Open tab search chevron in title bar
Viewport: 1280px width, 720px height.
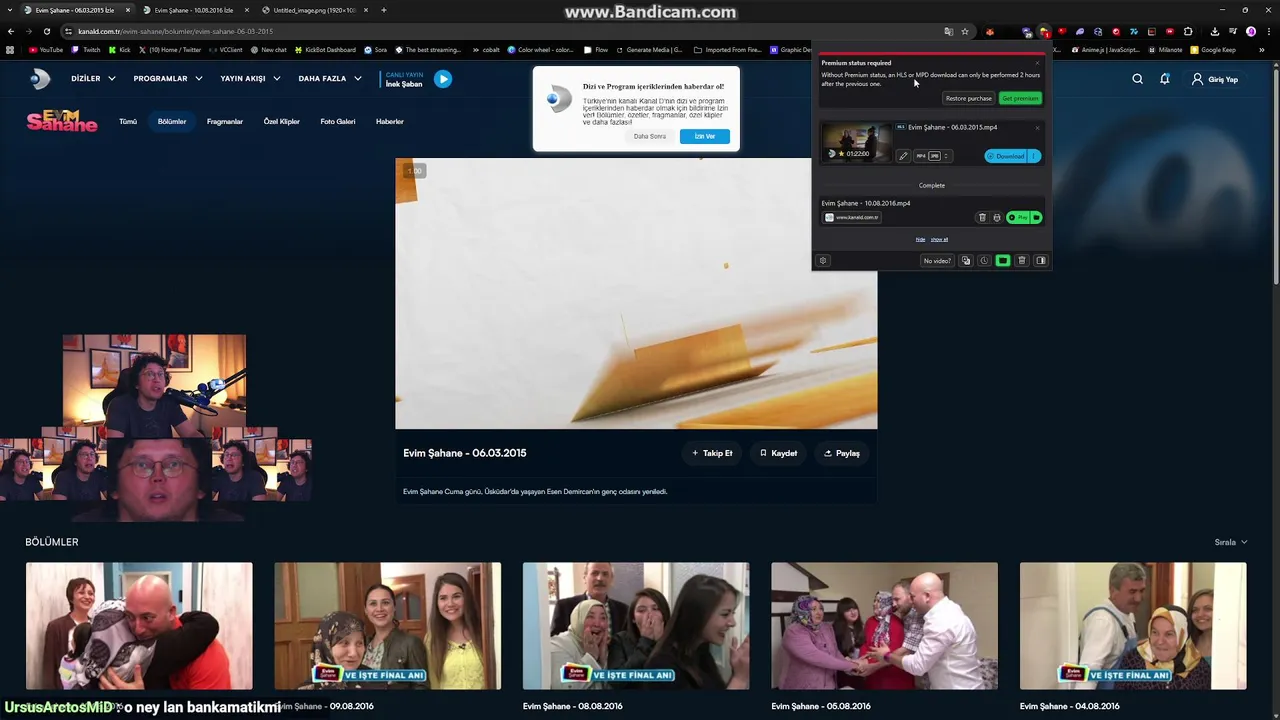[x=9, y=10]
